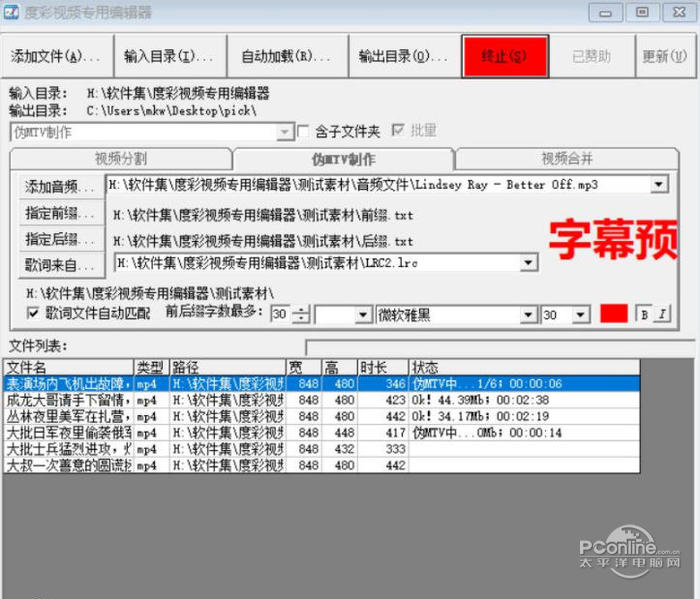Select row 表演场内飞机出故障

(x=321, y=383)
